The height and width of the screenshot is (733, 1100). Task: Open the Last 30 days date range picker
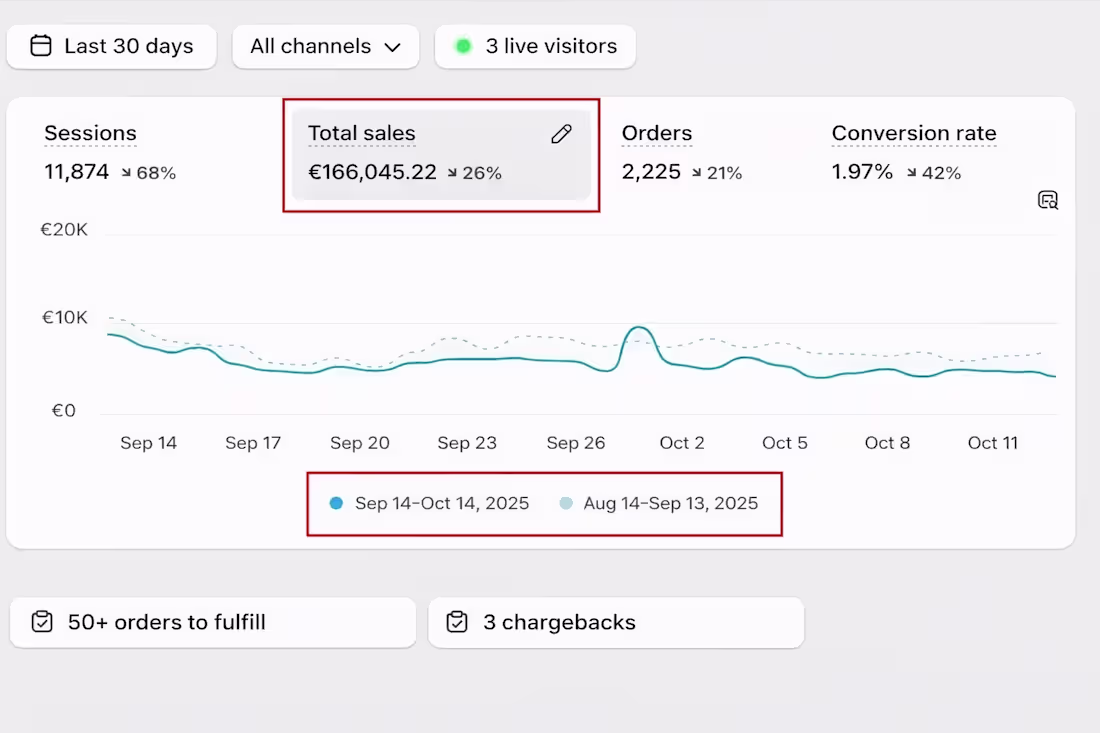coord(111,46)
